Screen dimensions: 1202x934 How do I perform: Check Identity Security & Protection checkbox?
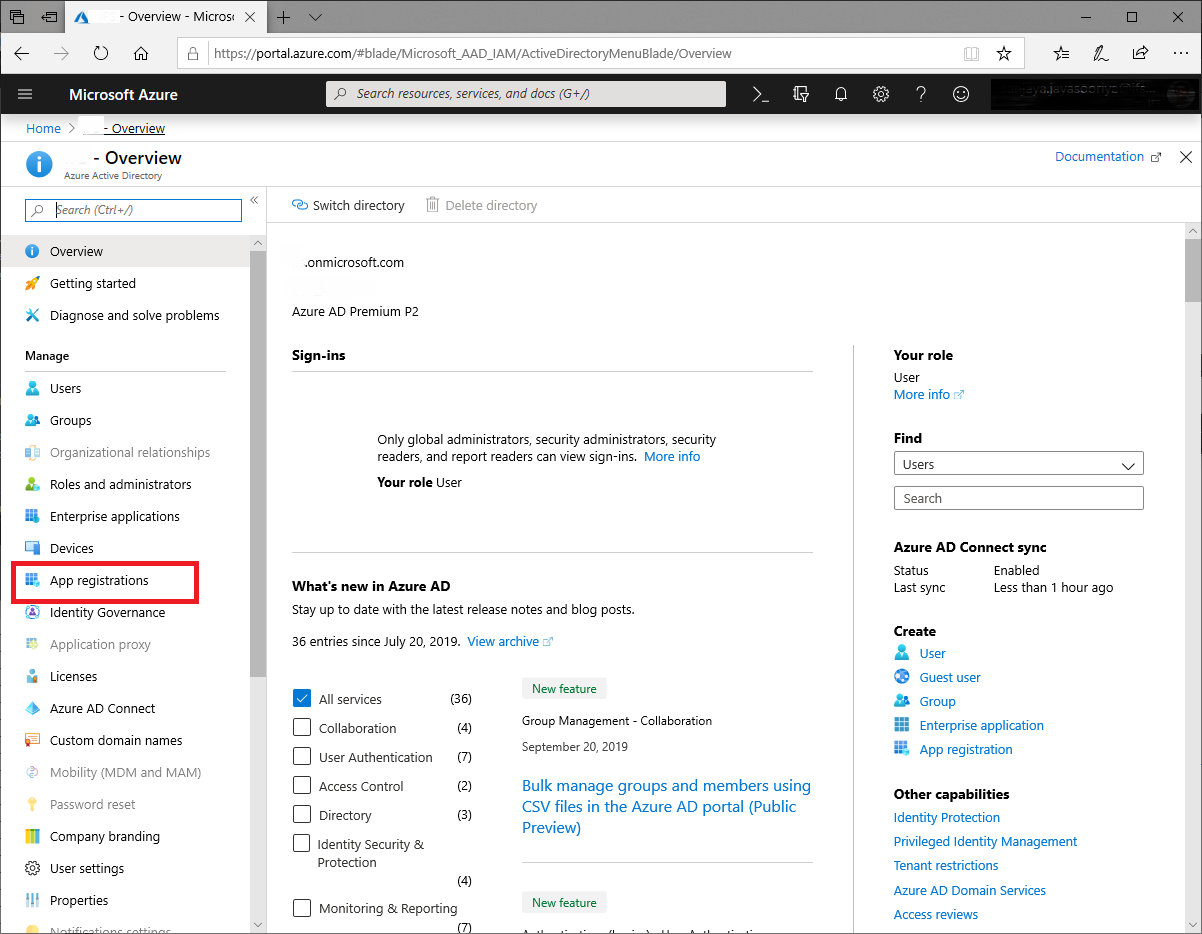coord(302,843)
